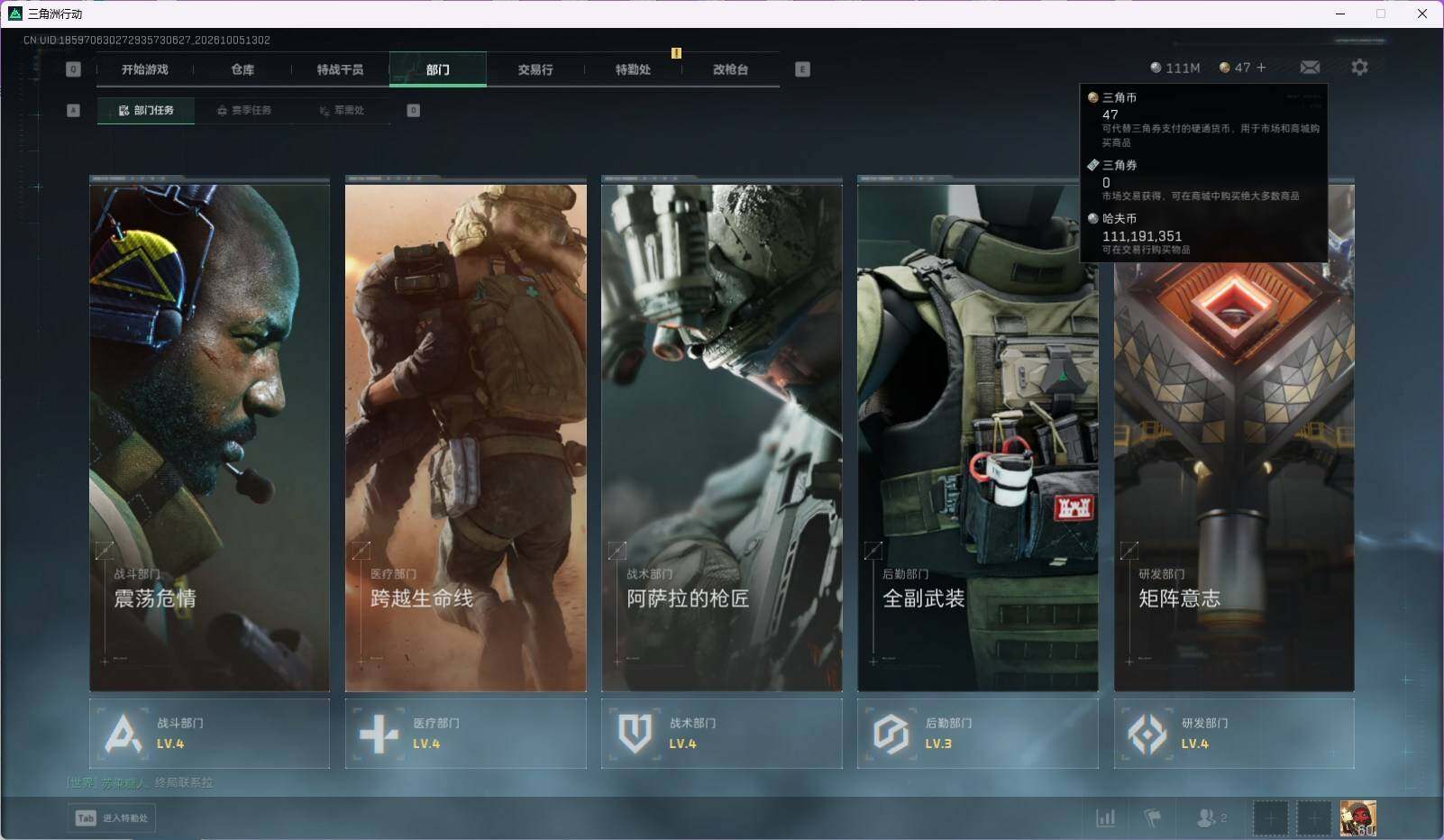The height and width of the screenshot is (840, 1444).
Task: Click the 进入特勤处 Tab button
Action: click(112, 817)
